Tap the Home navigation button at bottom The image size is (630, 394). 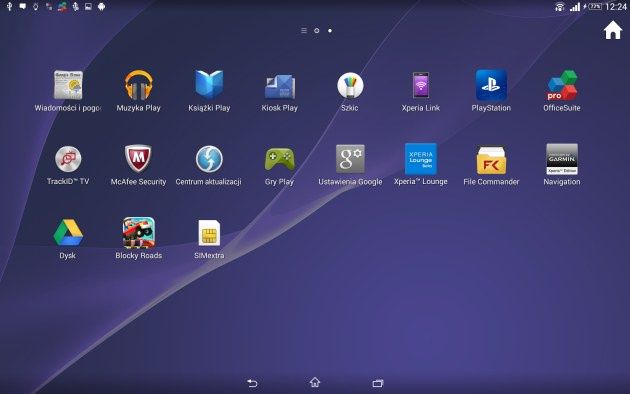click(x=315, y=382)
